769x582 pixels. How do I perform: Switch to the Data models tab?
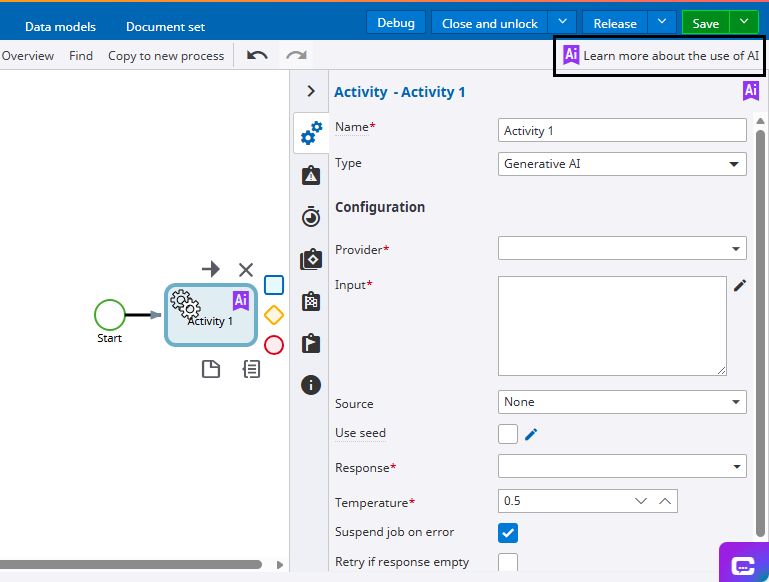[61, 26]
